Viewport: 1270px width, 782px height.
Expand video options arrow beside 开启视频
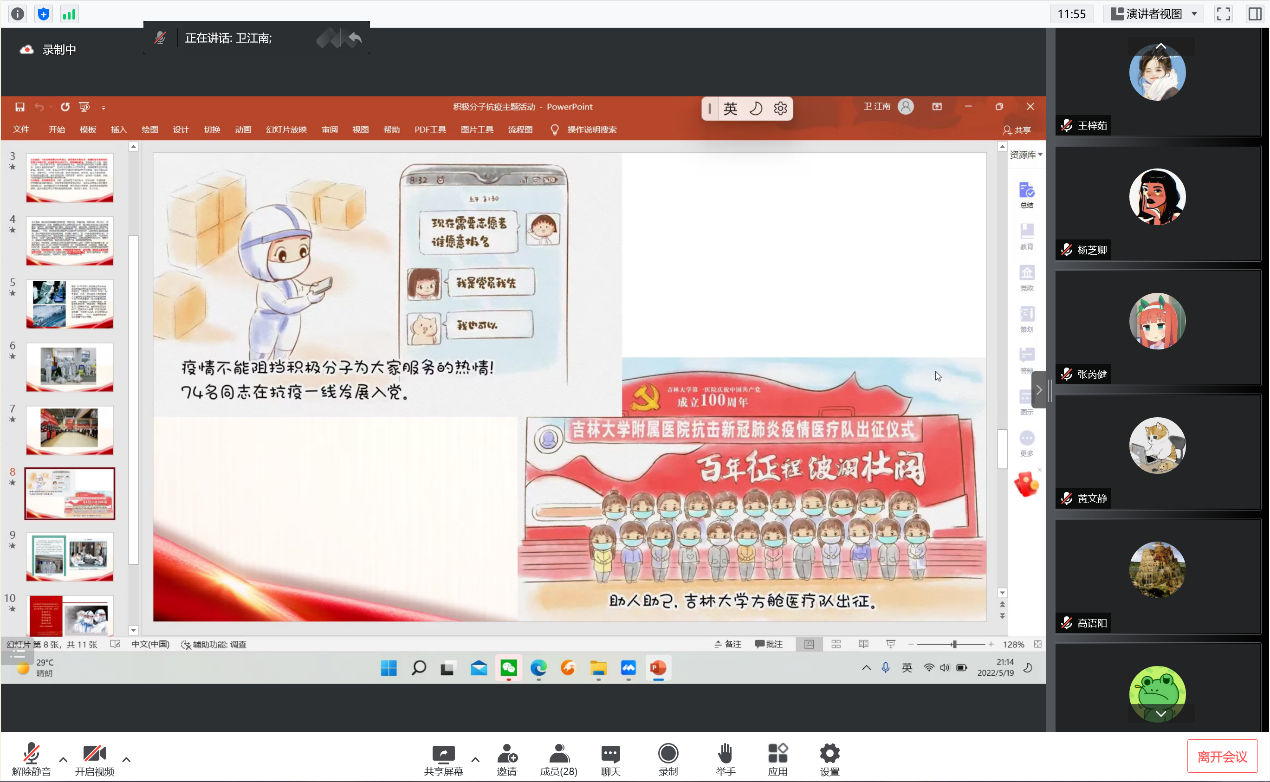click(126, 759)
